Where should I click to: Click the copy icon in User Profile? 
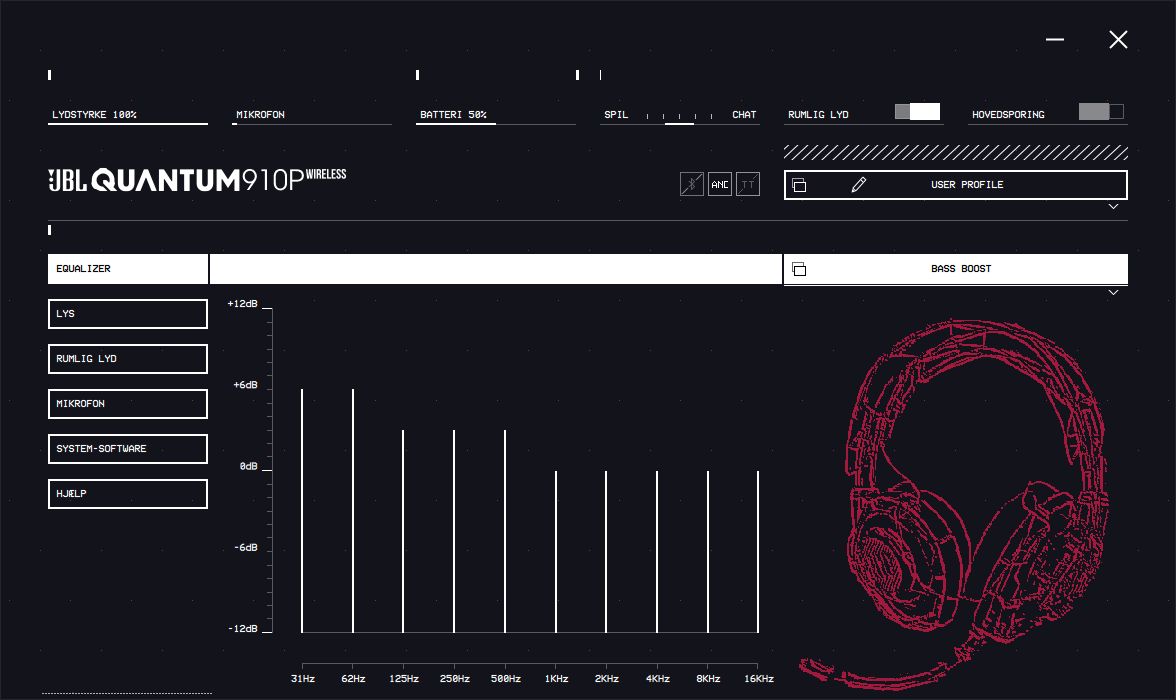click(x=800, y=185)
